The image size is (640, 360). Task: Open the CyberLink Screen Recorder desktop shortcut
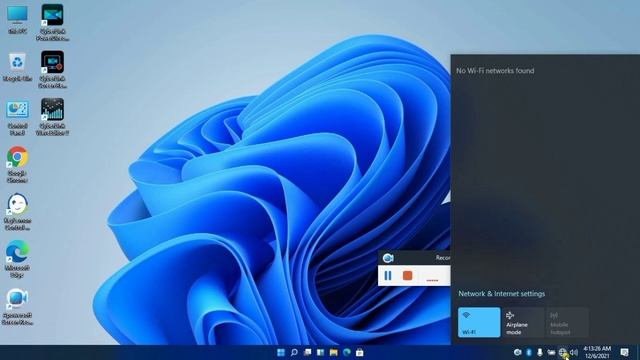(52, 69)
